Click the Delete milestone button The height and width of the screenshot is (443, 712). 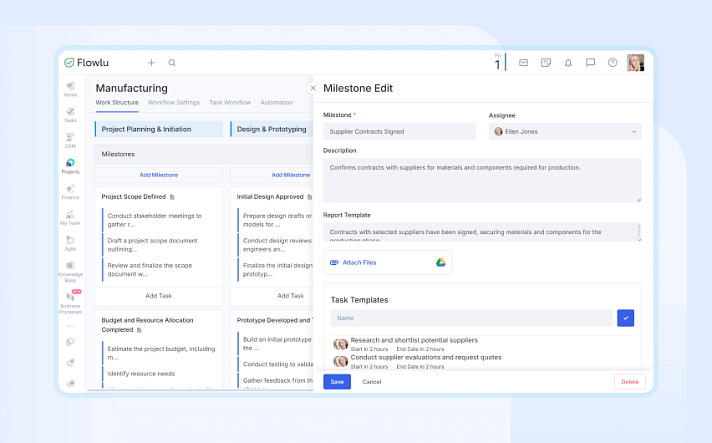tap(629, 382)
